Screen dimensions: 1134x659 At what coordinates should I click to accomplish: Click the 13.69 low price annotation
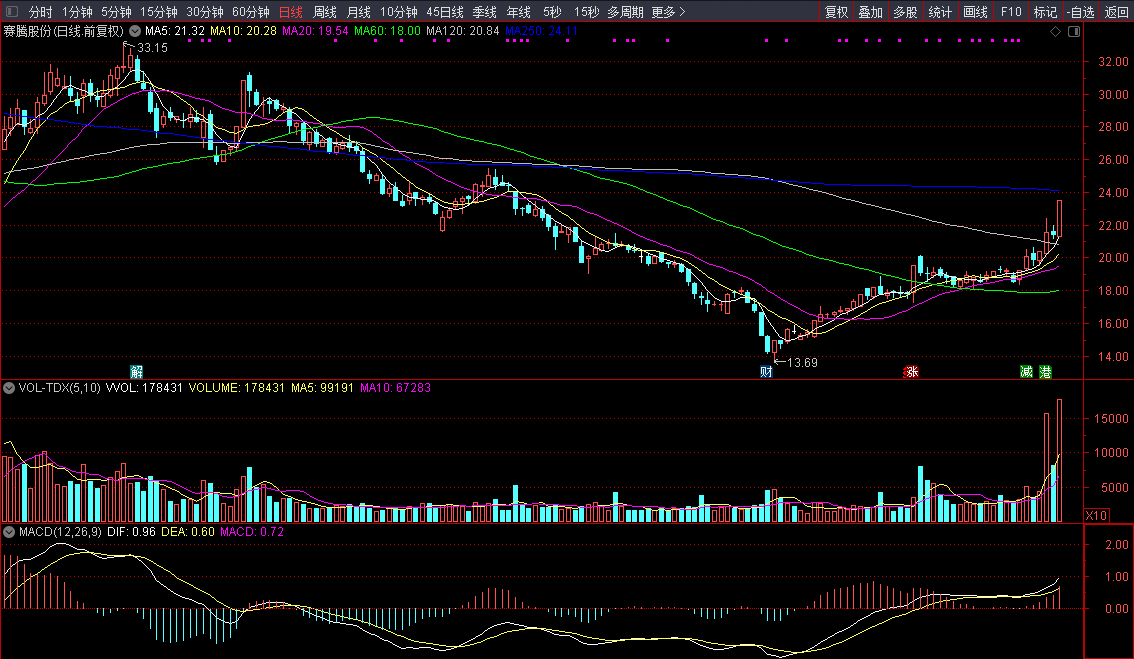coord(802,362)
